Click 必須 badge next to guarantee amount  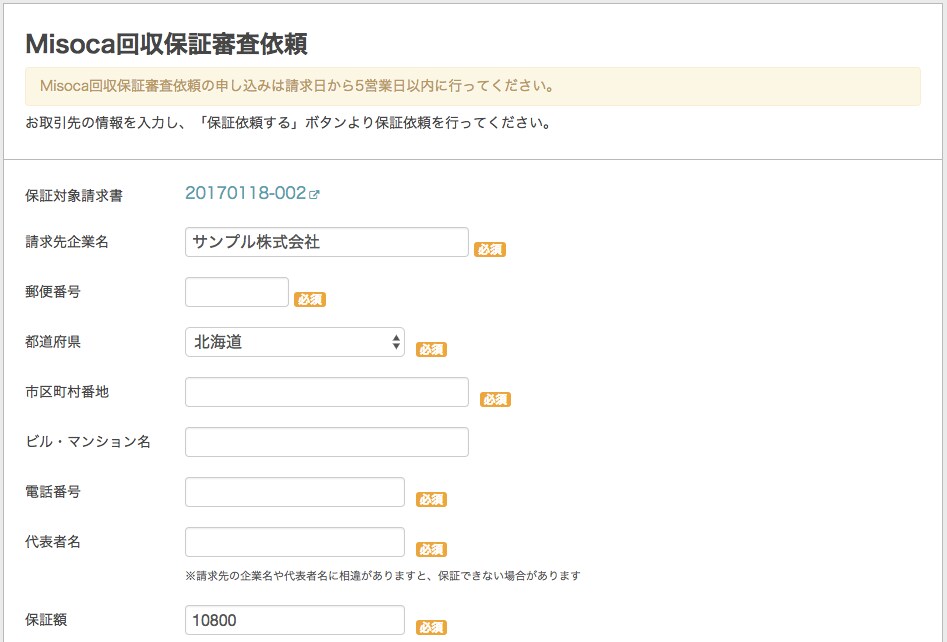click(x=431, y=628)
